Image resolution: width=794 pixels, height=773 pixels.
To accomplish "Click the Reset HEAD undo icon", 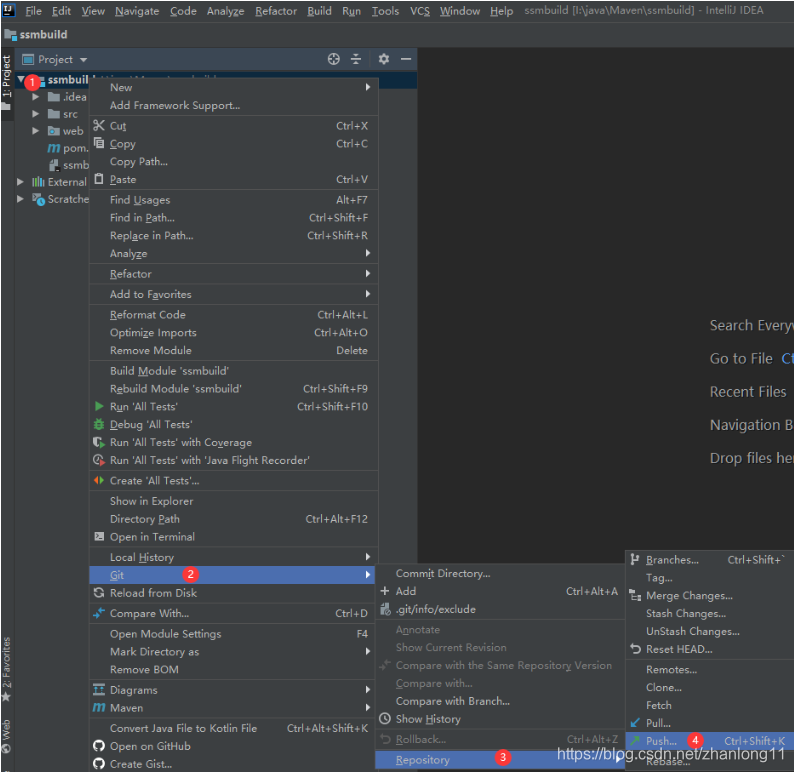I will [635, 648].
